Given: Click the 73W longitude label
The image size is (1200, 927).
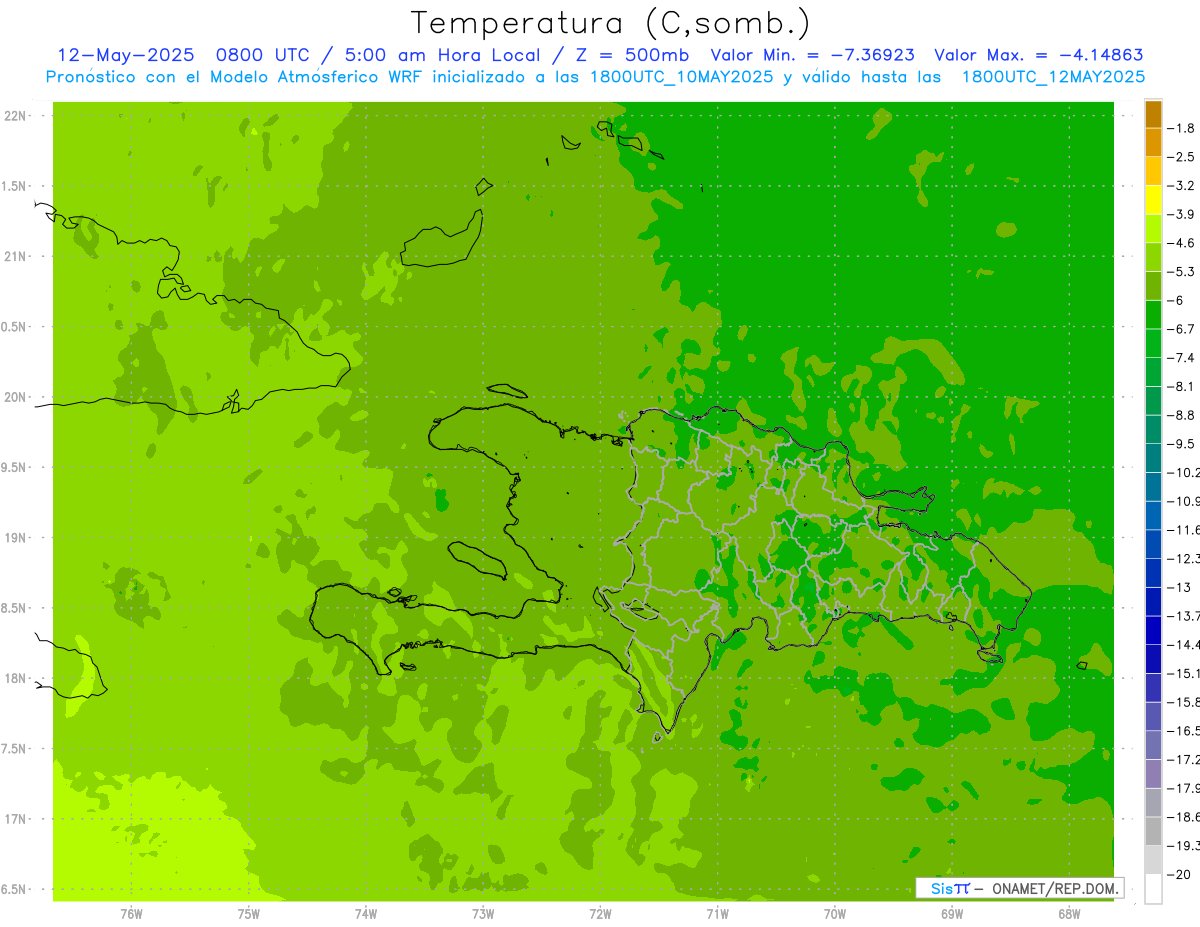Looking at the screenshot, I should click(483, 914).
